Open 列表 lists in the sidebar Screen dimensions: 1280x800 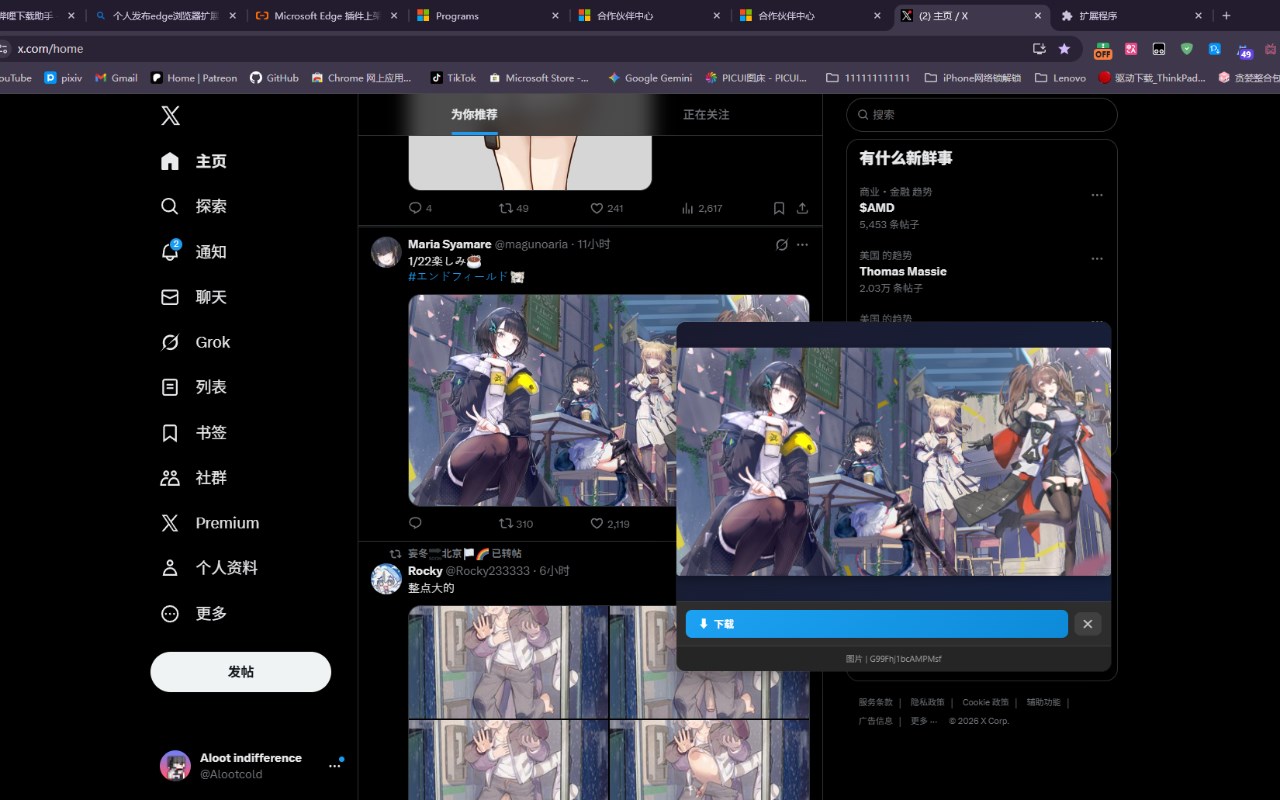click(194, 387)
